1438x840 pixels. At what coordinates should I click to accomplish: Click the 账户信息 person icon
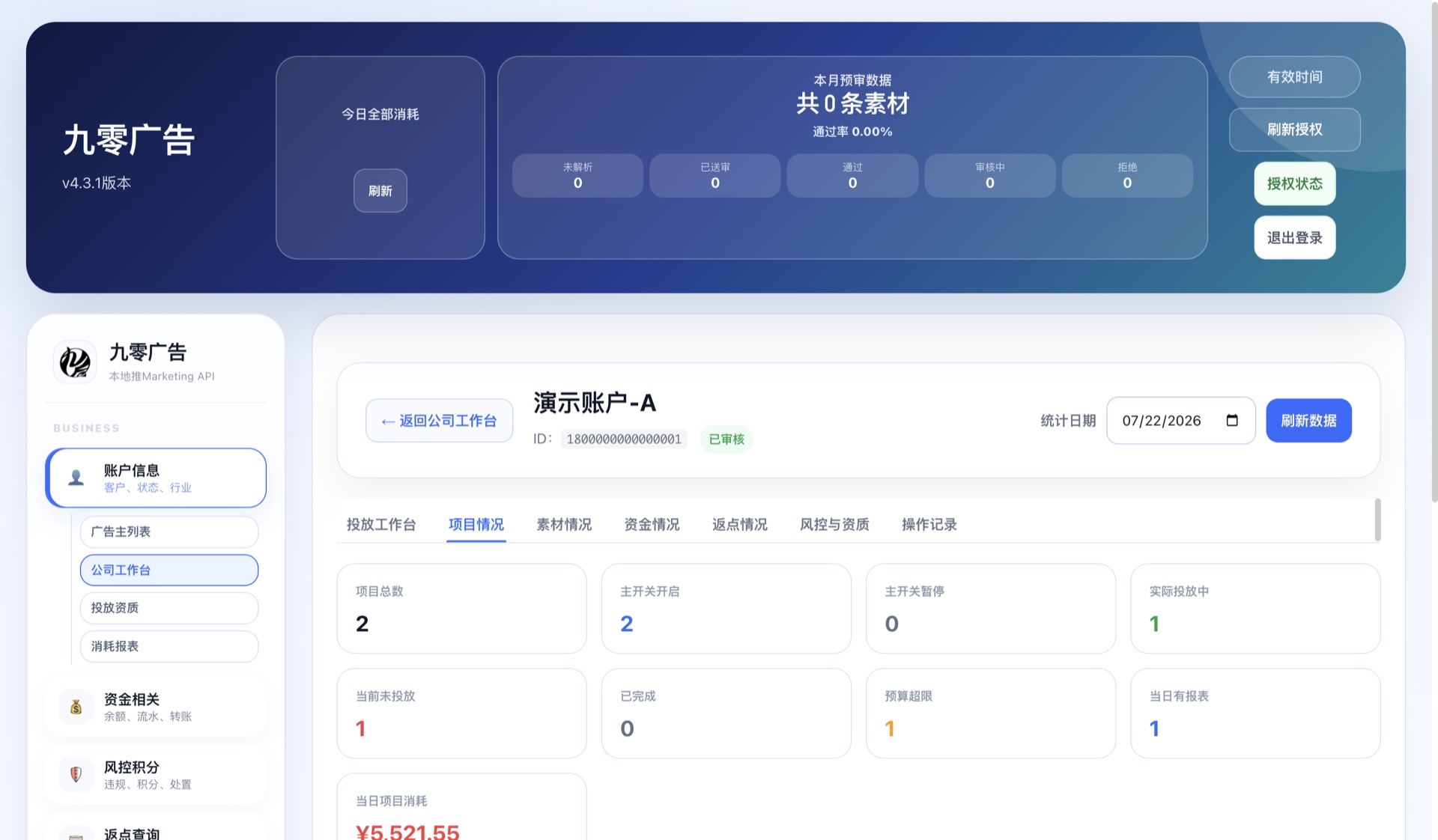tap(76, 478)
